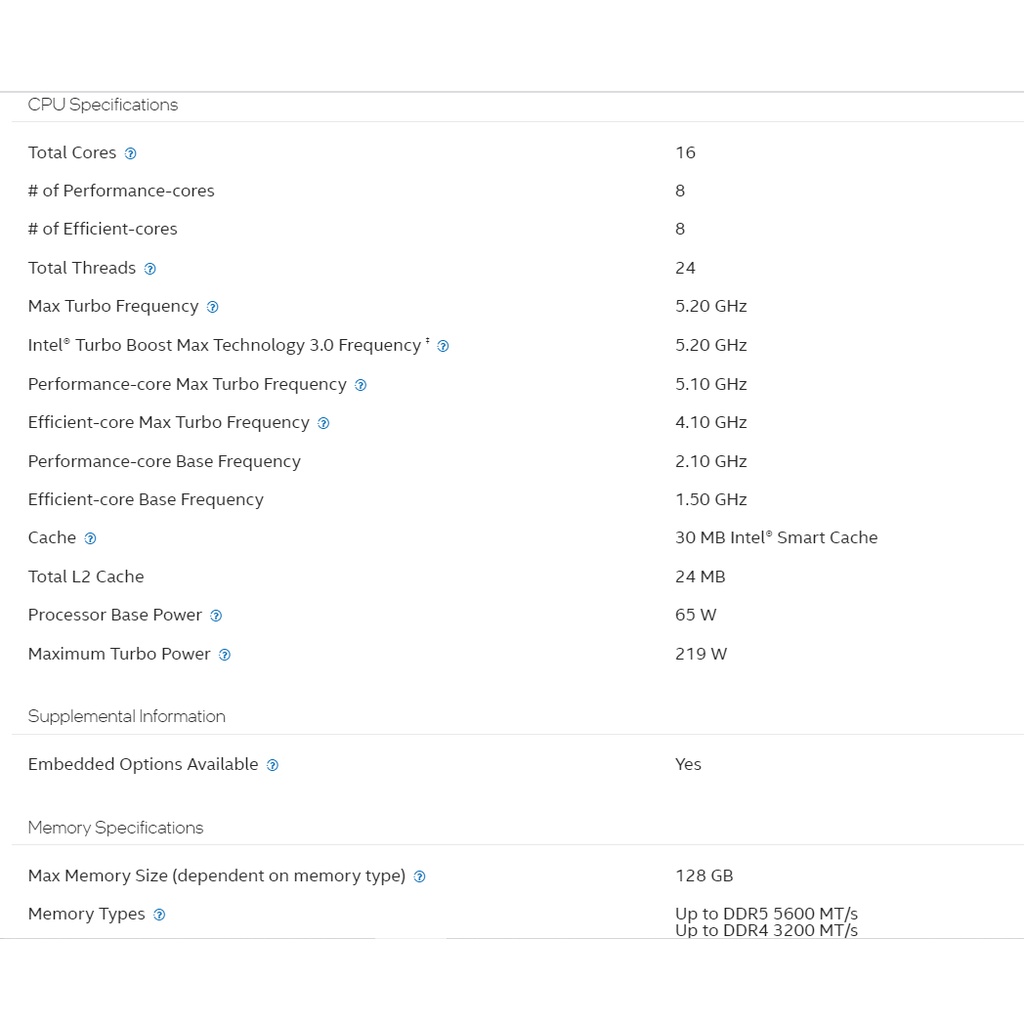Open the Processor Base Power info icon
This screenshot has height=1024, width=1024.
pos(216,617)
